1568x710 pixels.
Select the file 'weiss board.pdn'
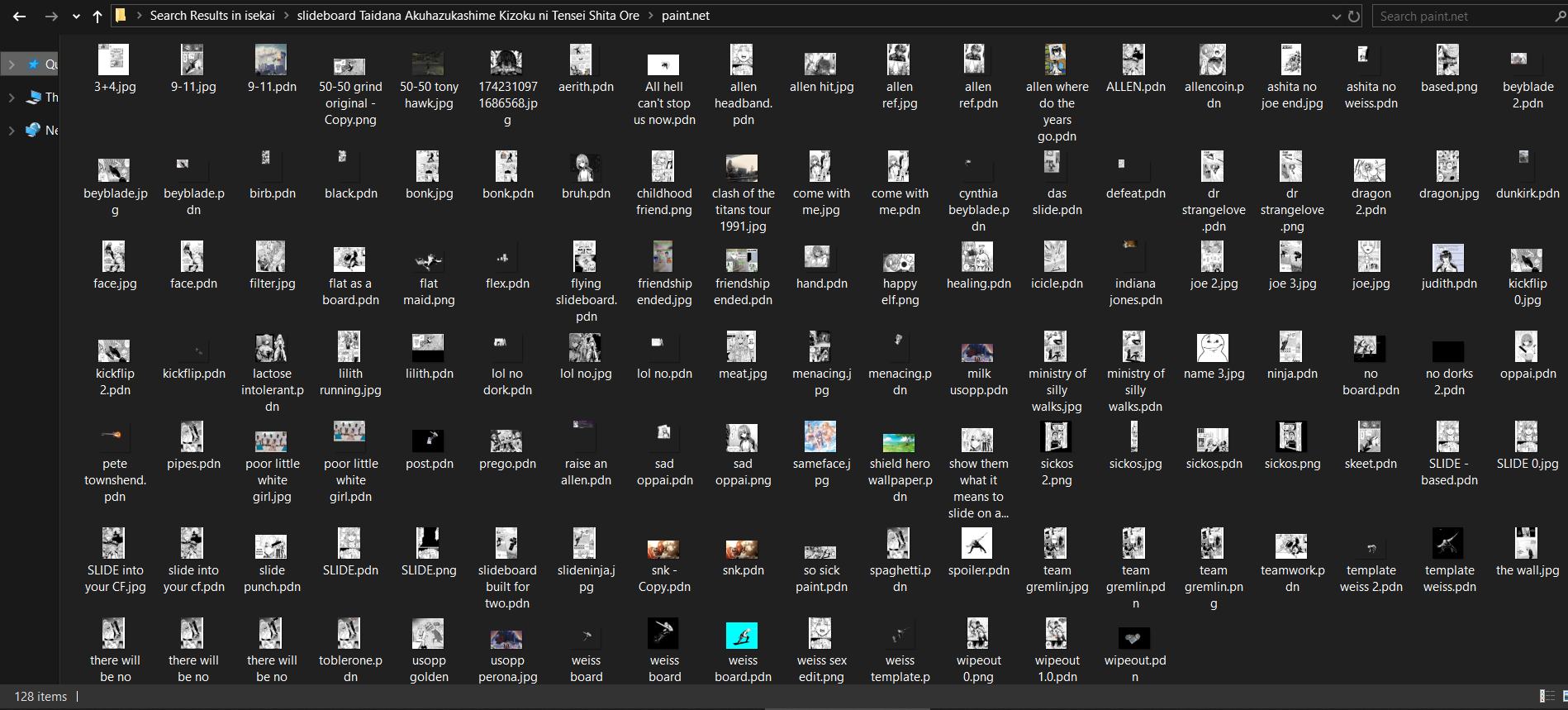[x=743, y=651]
